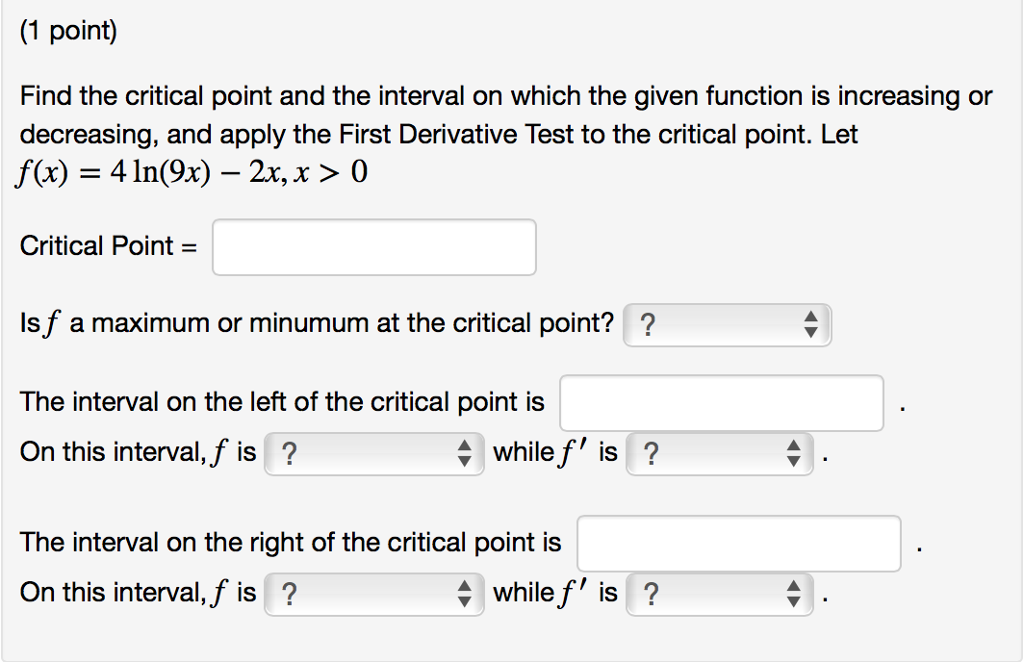Click the double-arrow icon after the critical point question
The image size is (1024, 662).
[x=810, y=324]
